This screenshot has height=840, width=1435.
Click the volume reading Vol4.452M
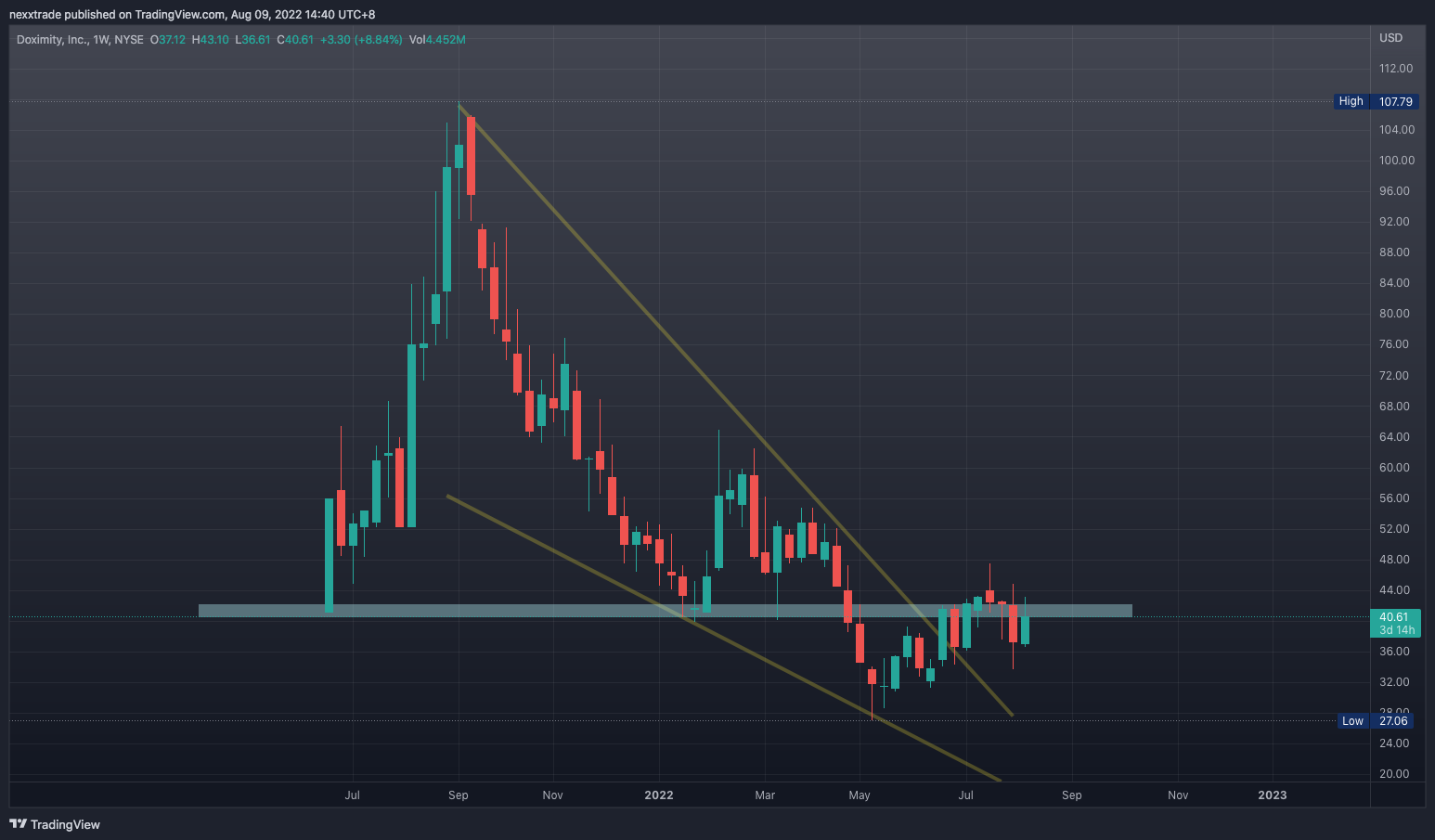pyautogui.click(x=437, y=40)
